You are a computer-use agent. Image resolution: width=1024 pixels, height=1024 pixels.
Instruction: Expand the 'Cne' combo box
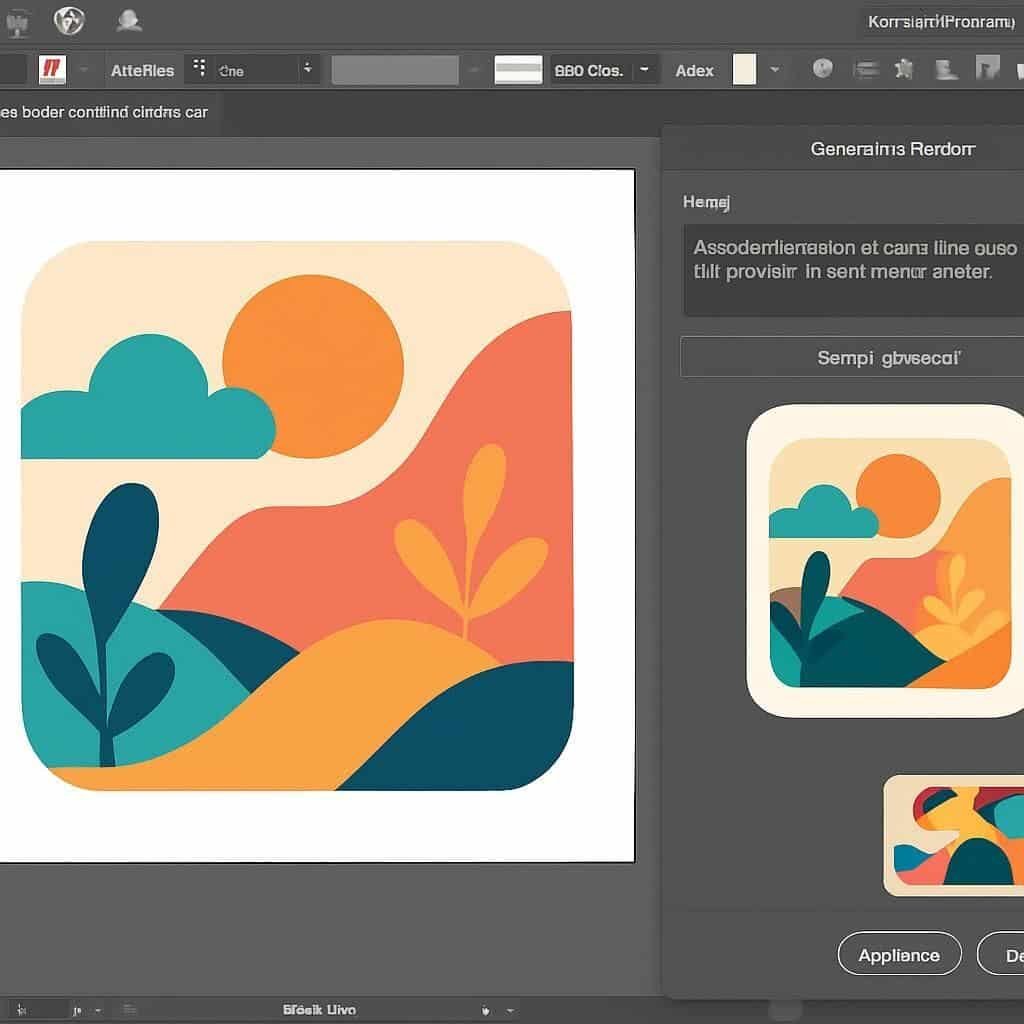308,69
